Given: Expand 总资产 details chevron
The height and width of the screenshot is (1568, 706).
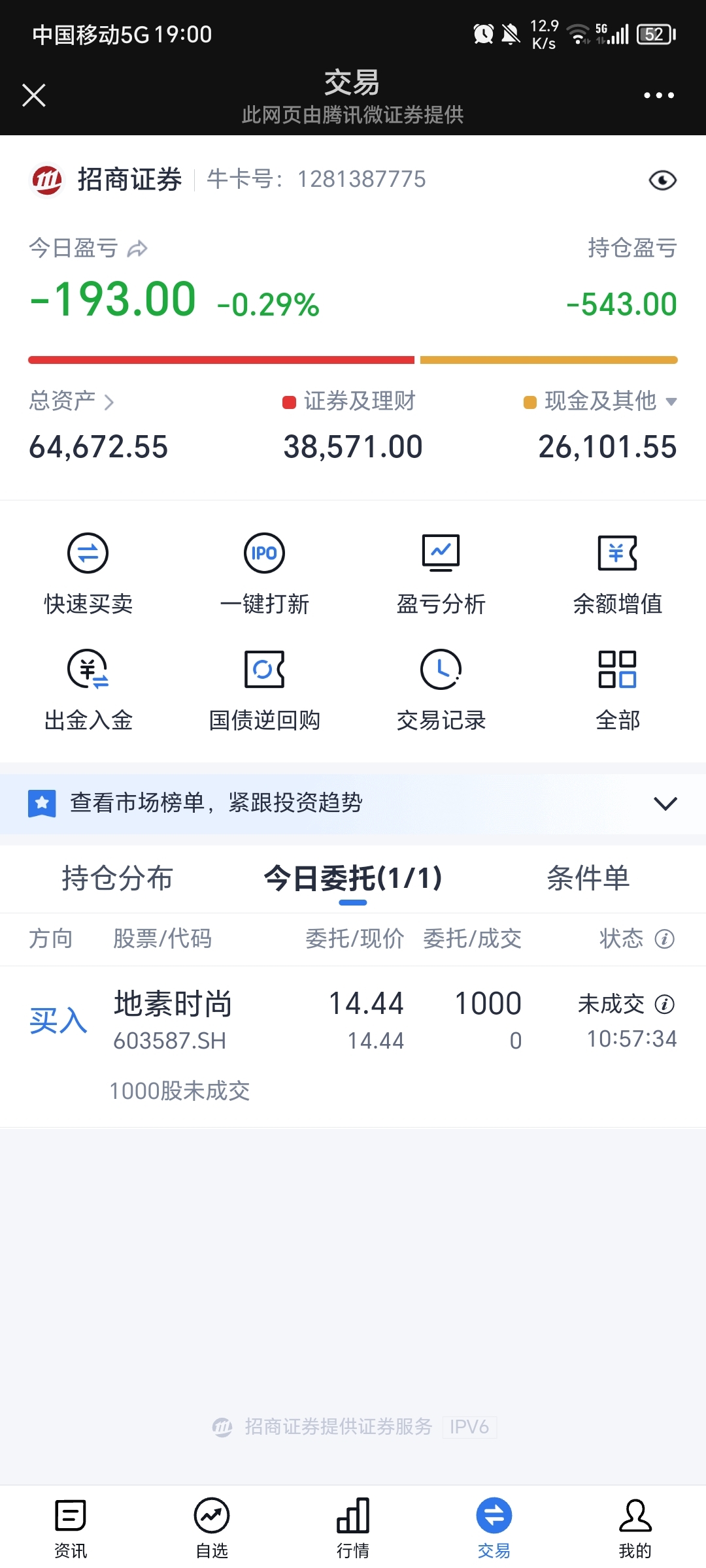Looking at the screenshot, I should coord(109,402).
